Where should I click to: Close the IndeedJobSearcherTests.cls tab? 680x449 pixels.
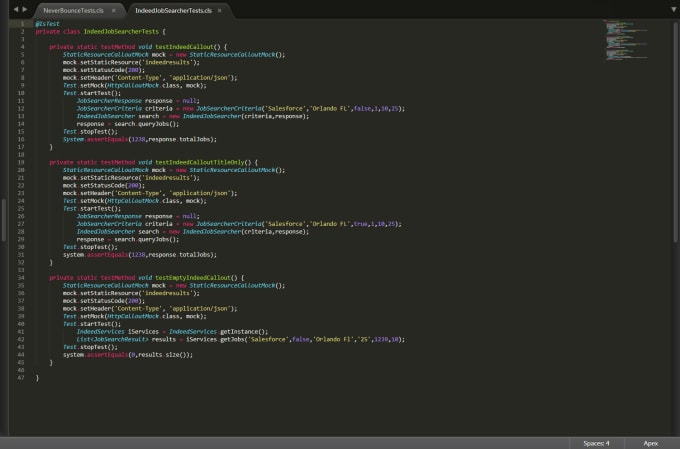coord(219,10)
